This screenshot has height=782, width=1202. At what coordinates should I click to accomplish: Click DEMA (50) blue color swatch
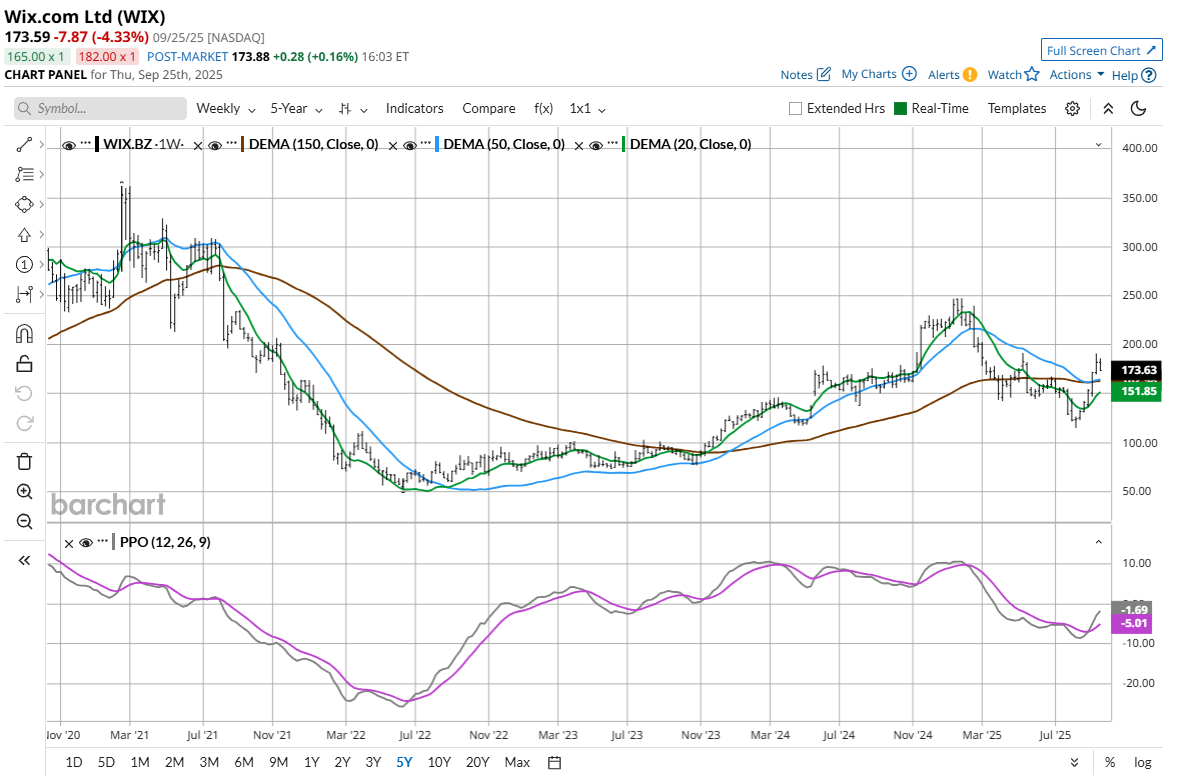[438, 144]
